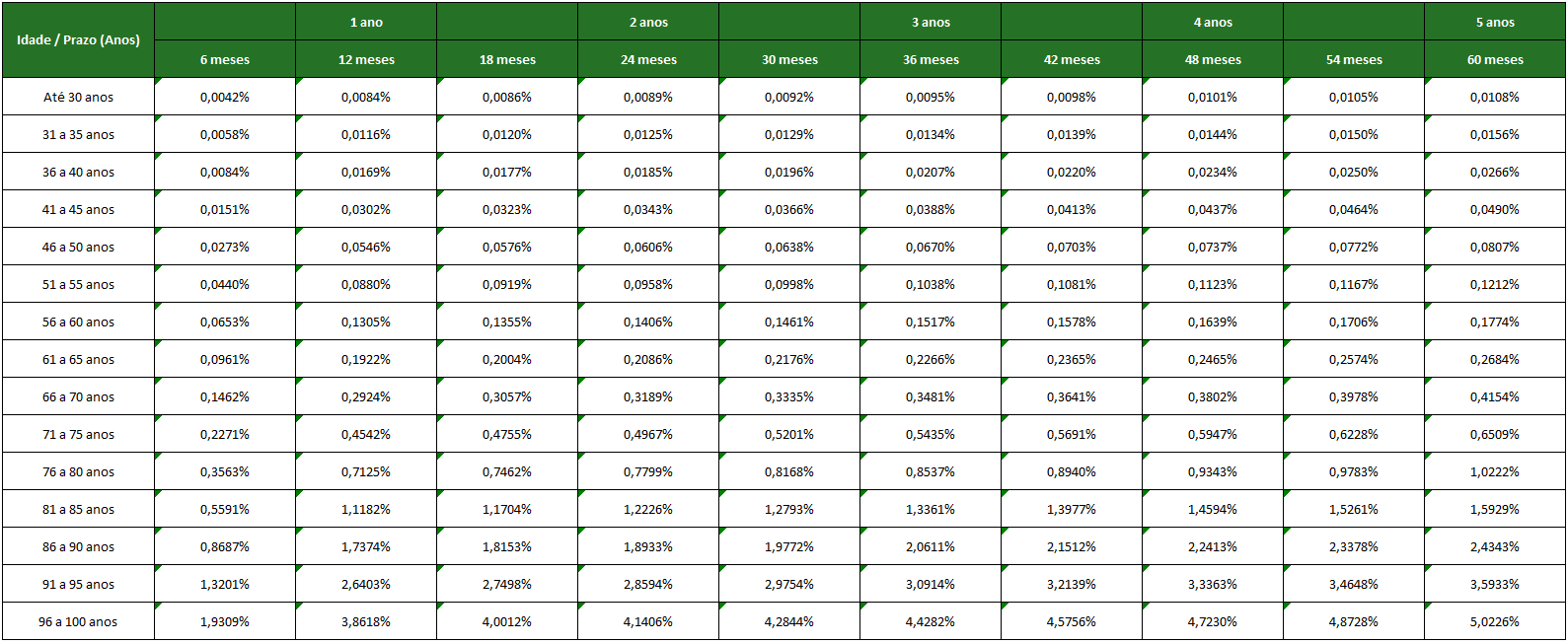The width and height of the screenshot is (1568, 644).
Task: Click the 0,0177% cell
Action: click(x=507, y=172)
